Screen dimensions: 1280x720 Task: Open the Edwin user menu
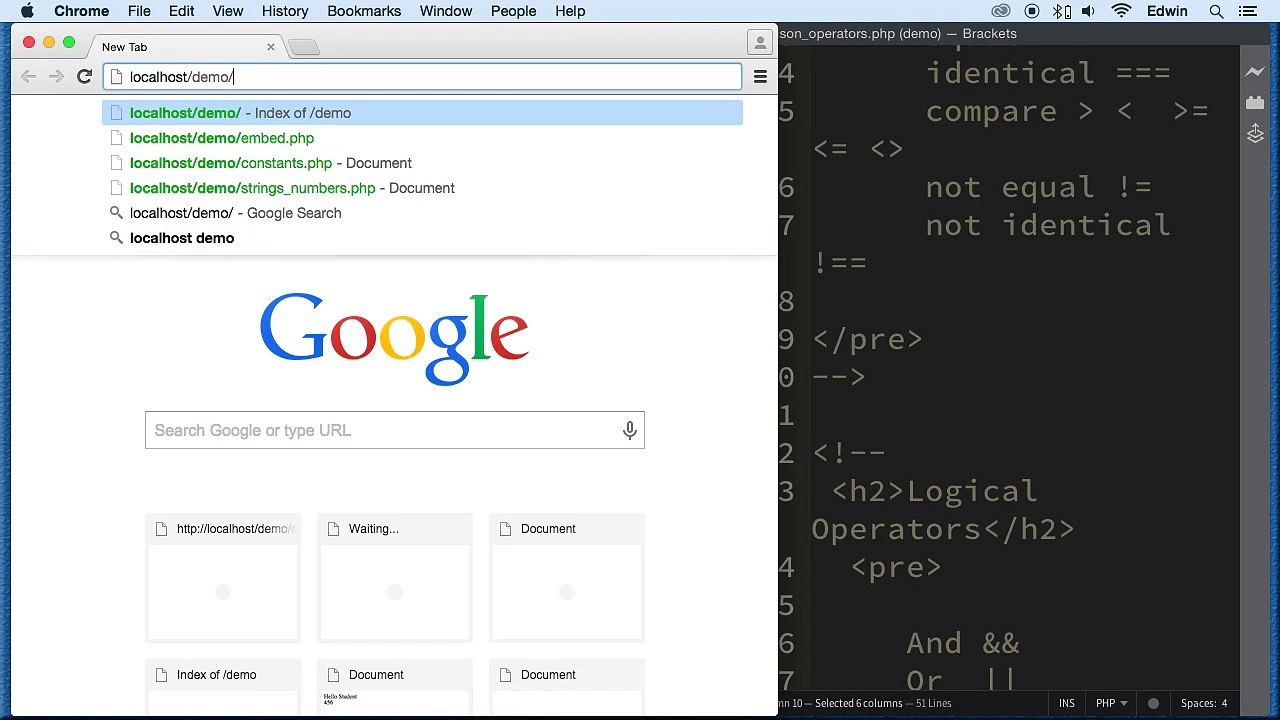1167,11
